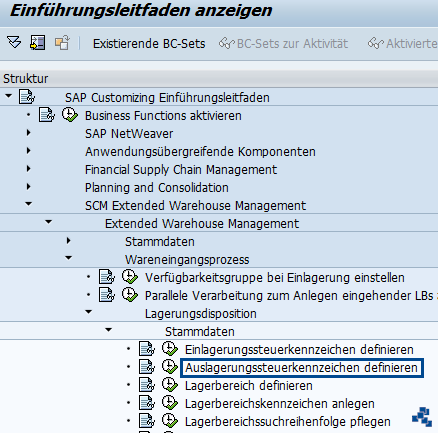Select Planning and Consolidation entry
Image resolution: width=438 pixels, height=433 pixels.
coord(157,188)
